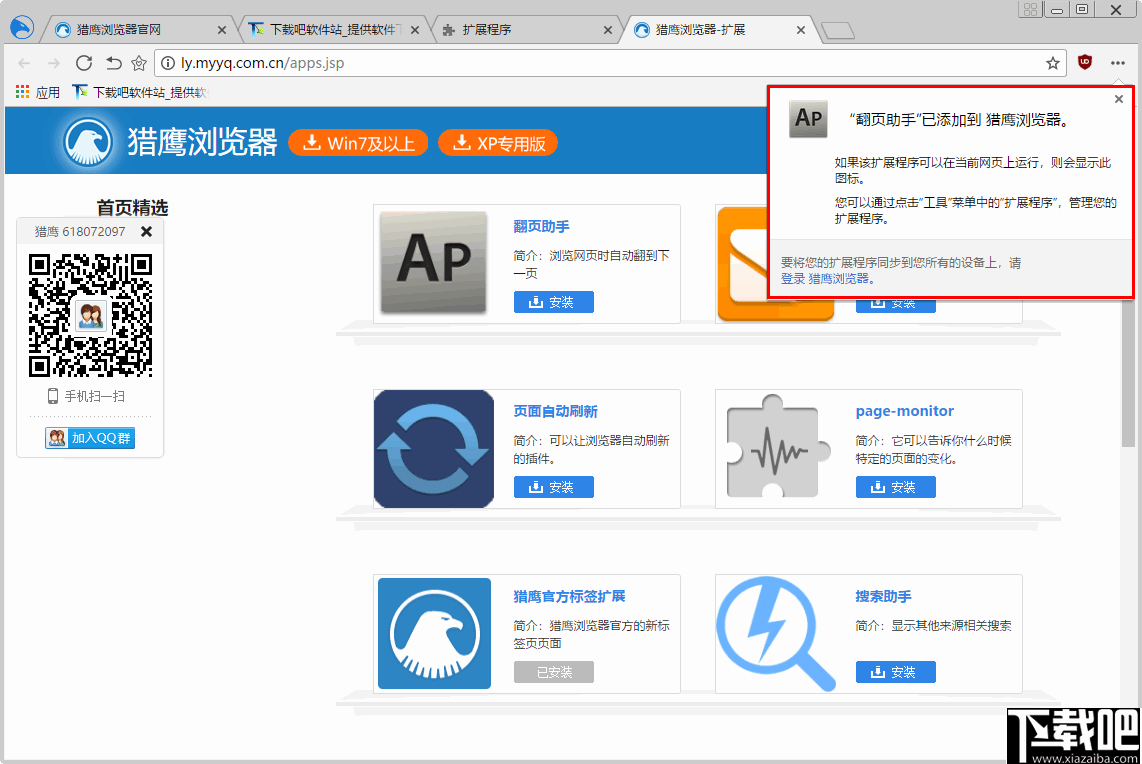This screenshot has width=1142, height=764.
Task: Click 登录 猎鹰浏览器 sign-in link
Action: 827,279
